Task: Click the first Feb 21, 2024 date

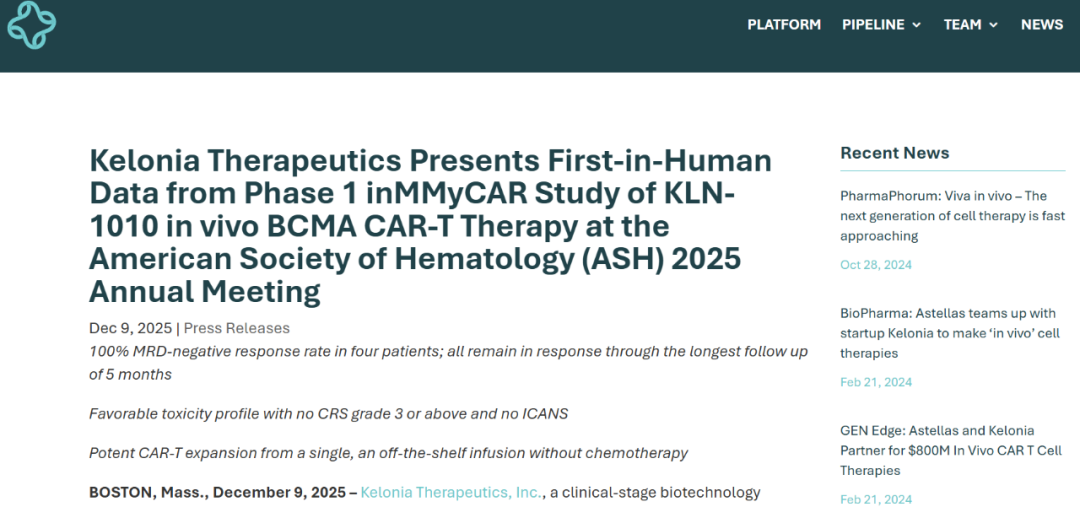Action: tap(876, 382)
